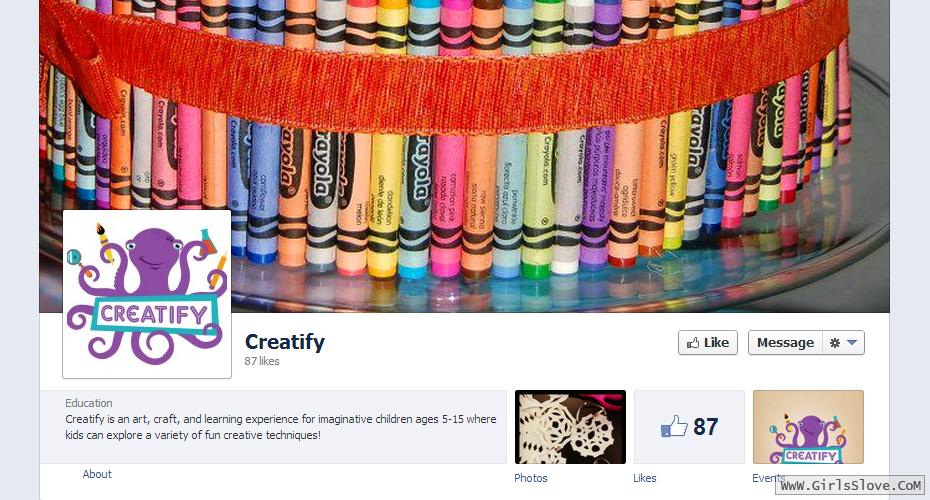Open the Creatify octopus profile picture
Screen dimensions: 930x500
147,294
